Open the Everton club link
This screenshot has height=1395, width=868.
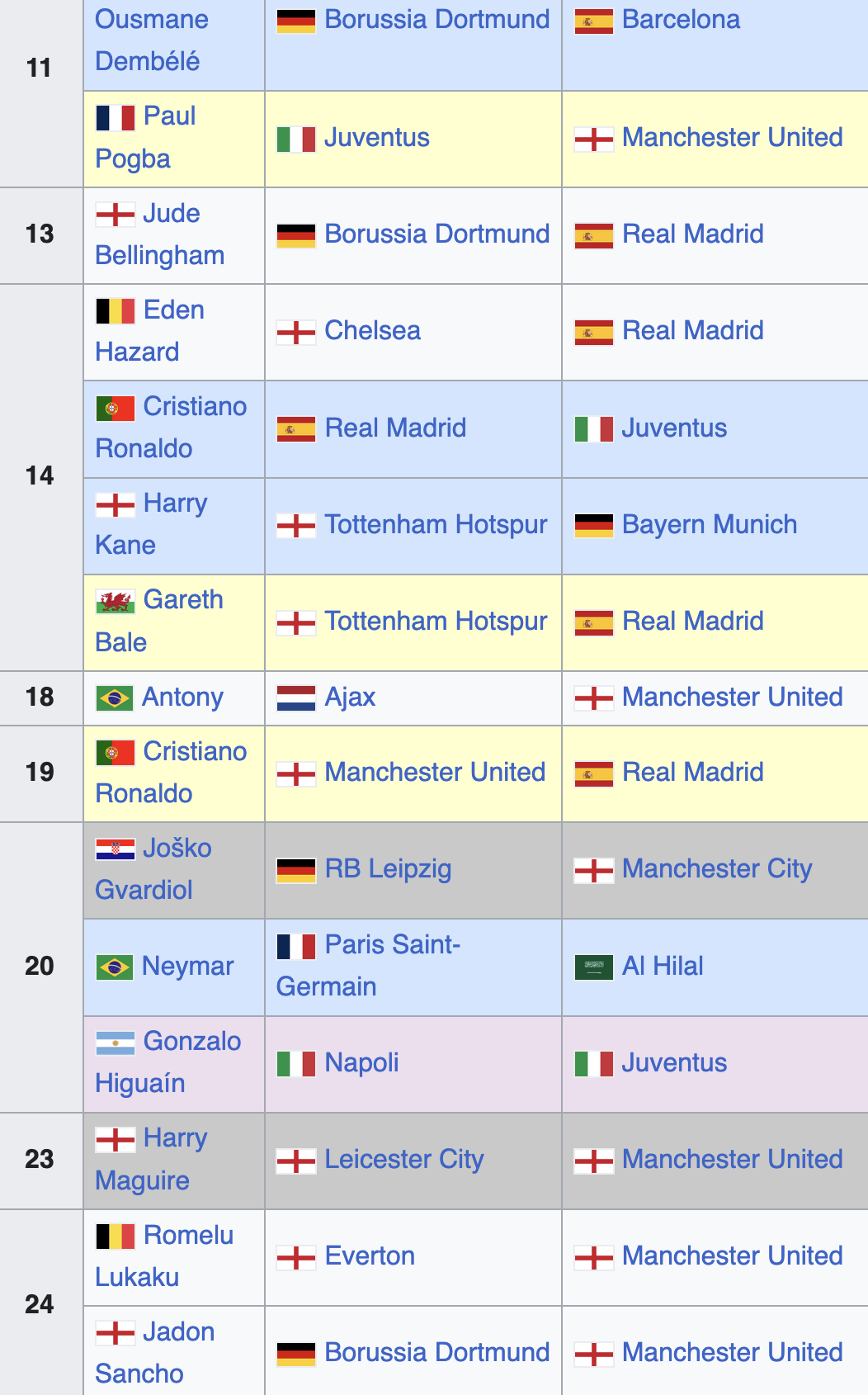click(370, 1255)
